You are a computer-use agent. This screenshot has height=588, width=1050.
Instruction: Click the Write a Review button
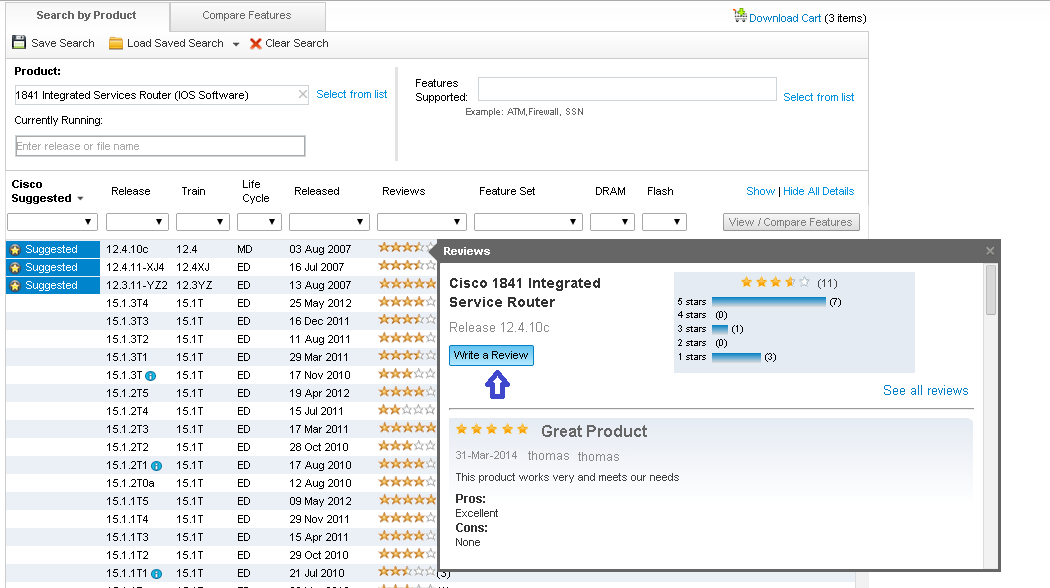pos(491,355)
